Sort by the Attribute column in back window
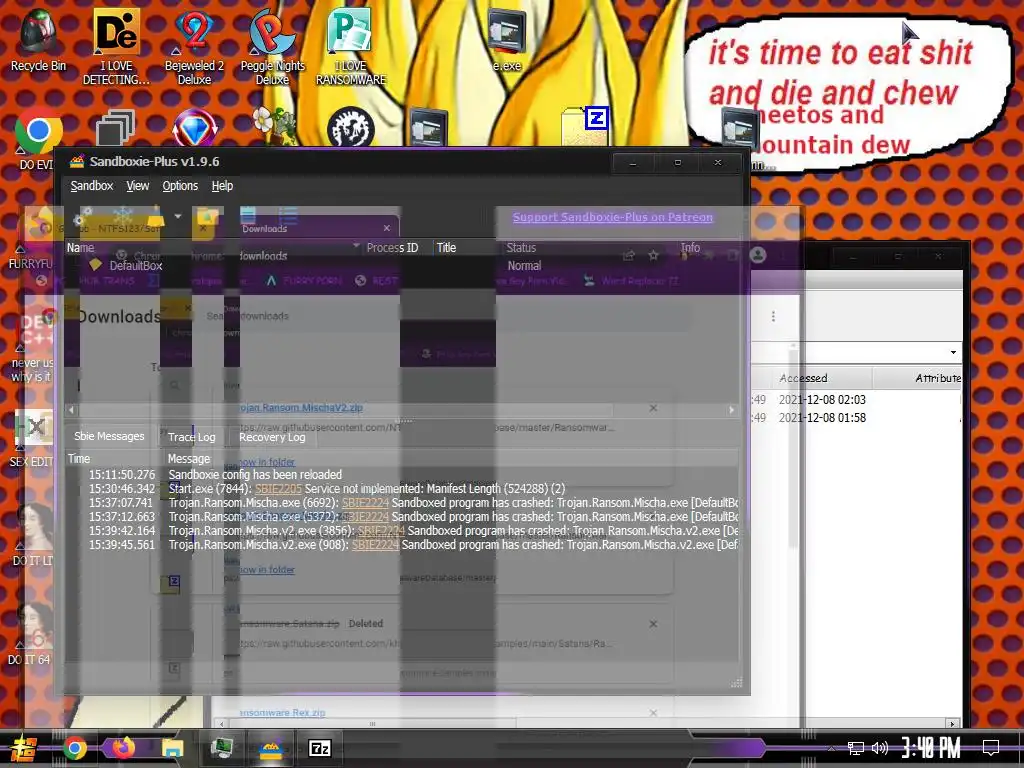This screenshot has width=1024, height=768. pos(938,378)
